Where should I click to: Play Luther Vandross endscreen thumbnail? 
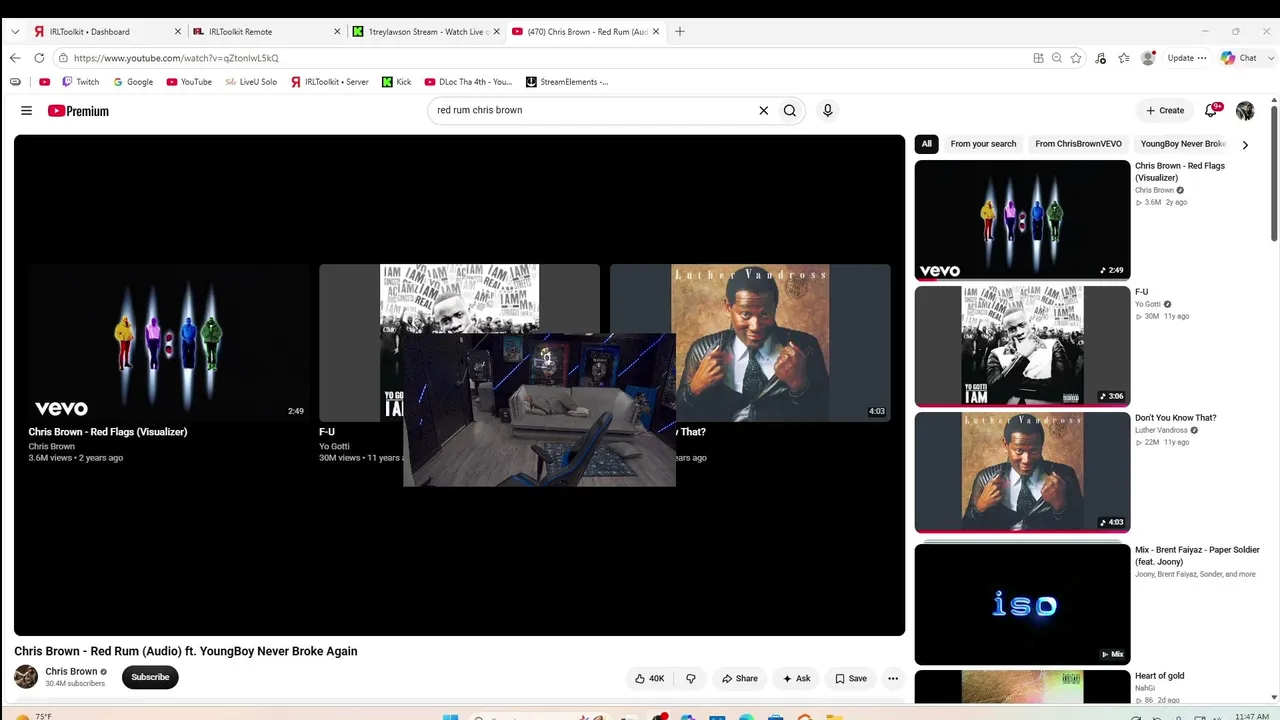coord(750,343)
